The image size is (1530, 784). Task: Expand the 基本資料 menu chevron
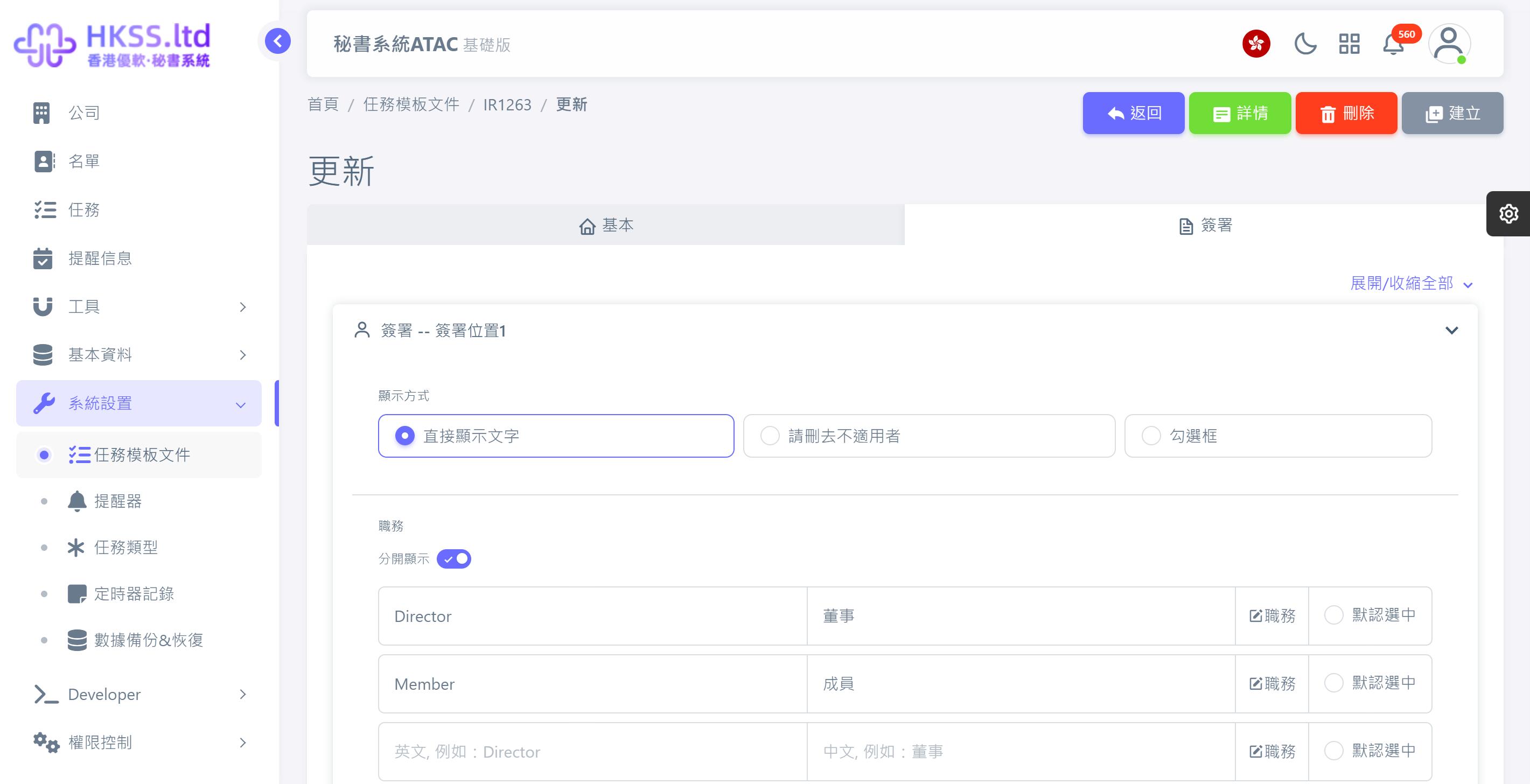click(242, 355)
